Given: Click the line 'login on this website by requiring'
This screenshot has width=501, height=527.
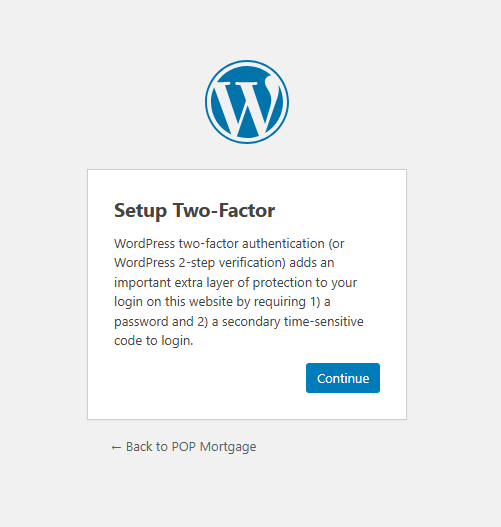Looking at the screenshot, I should tap(222, 302).
